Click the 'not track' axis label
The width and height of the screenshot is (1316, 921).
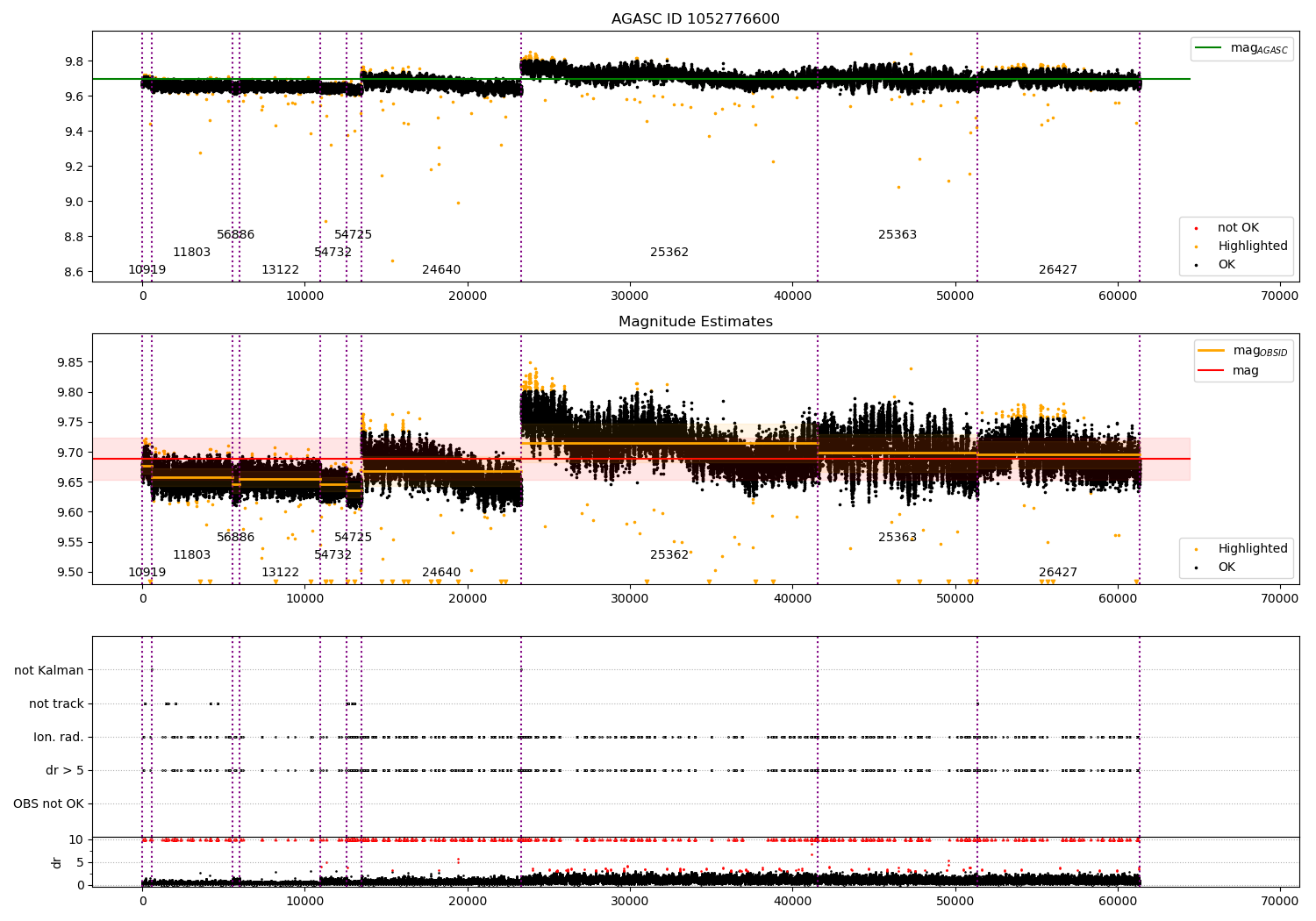coord(56,703)
